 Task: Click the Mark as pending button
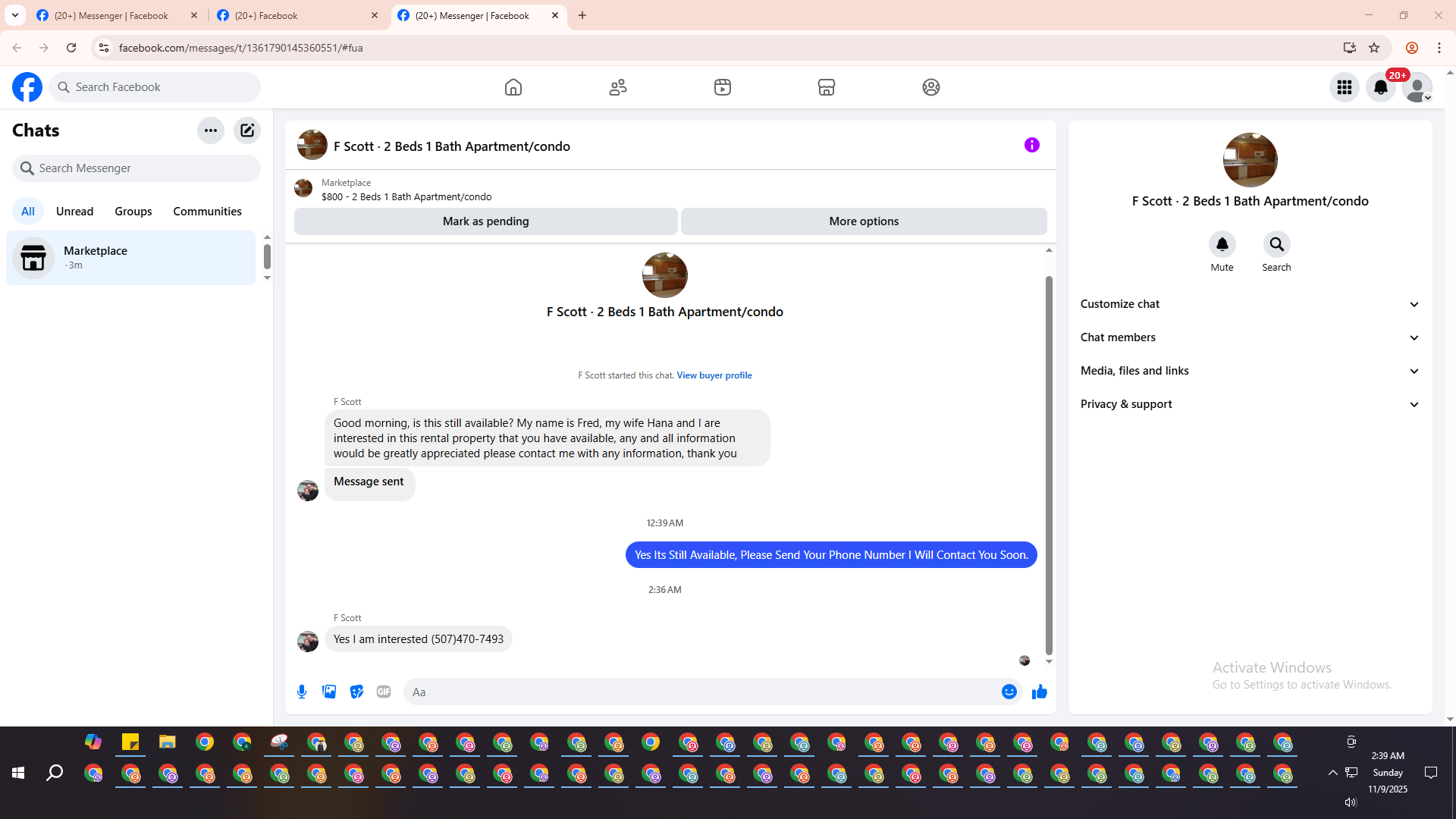pyautogui.click(x=485, y=221)
